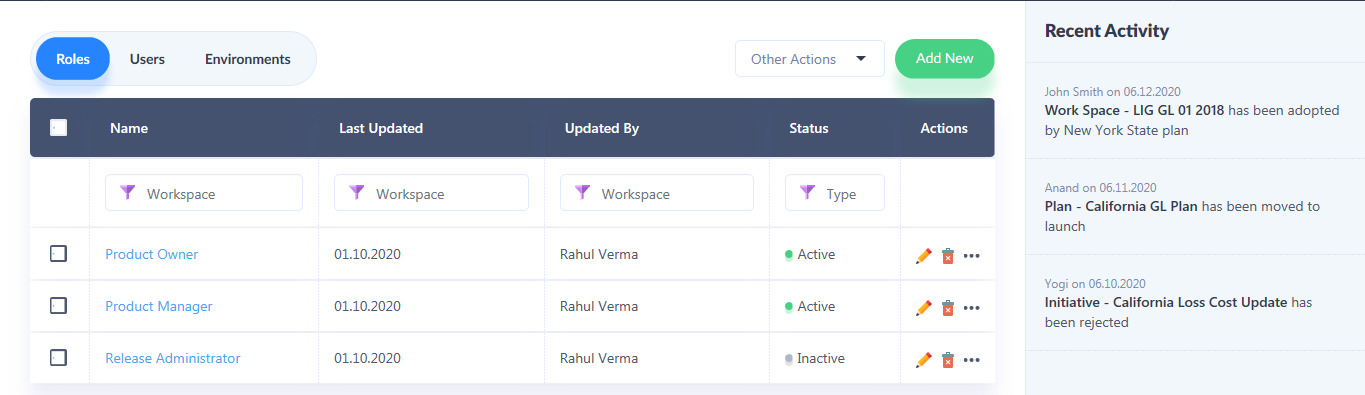The height and width of the screenshot is (395, 1365).
Task: Switch to the Users tab
Action: pos(147,59)
